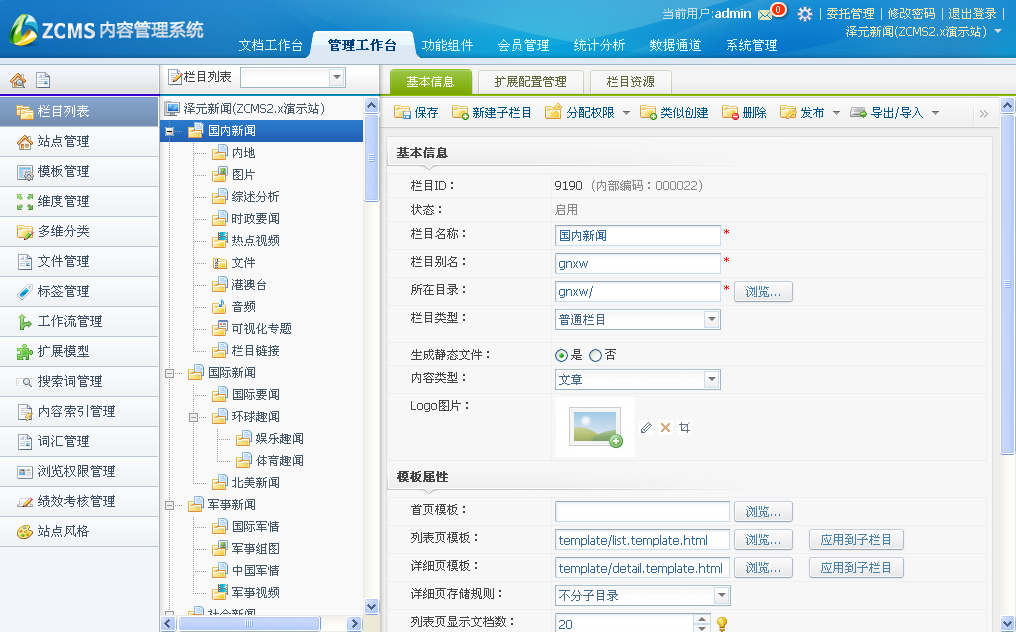Open the 详细页存储规则 dropdown
This screenshot has width=1016, height=632.
tap(721, 596)
